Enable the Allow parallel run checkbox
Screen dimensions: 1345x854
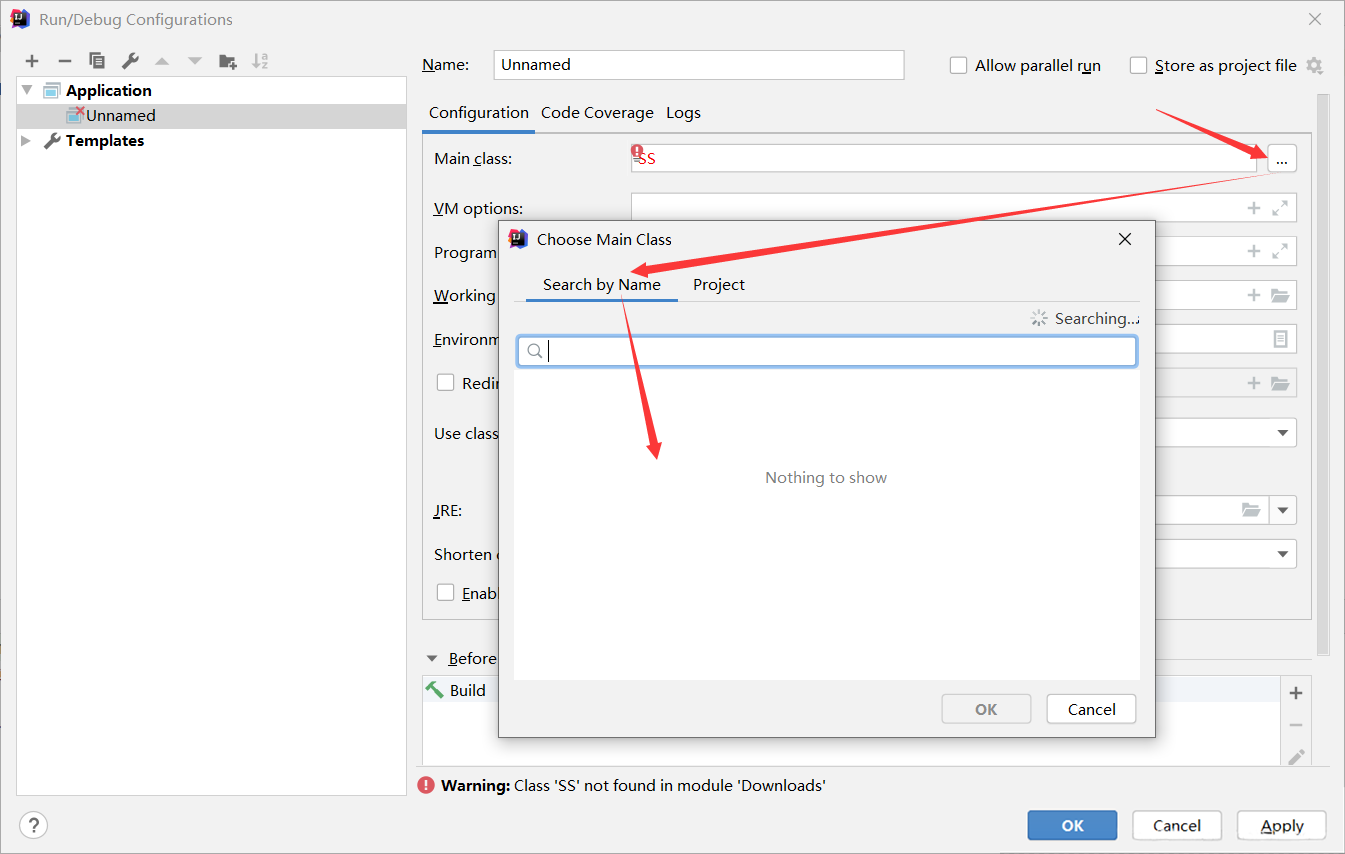pos(958,66)
